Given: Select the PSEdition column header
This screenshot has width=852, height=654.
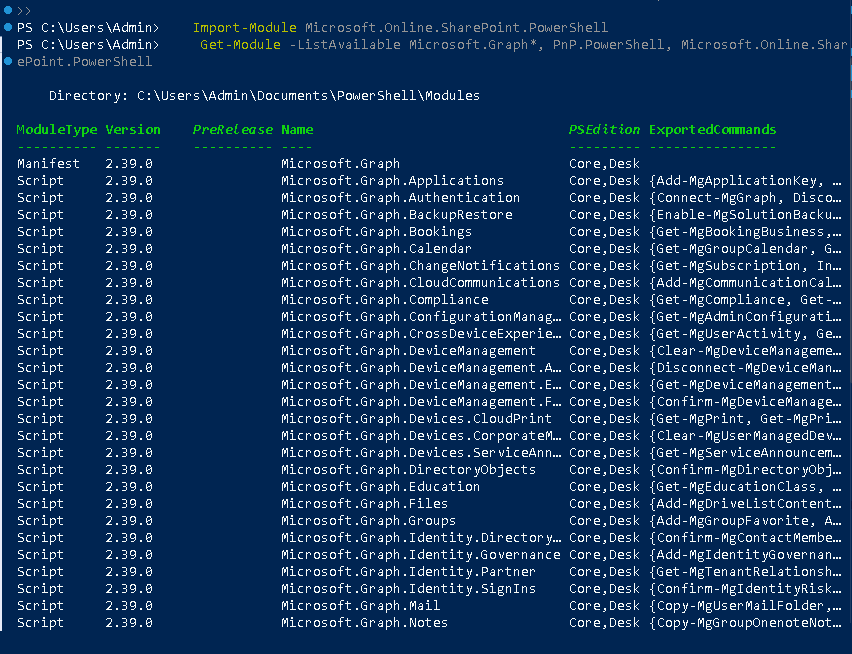Looking at the screenshot, I should click(x=604, y=130).
